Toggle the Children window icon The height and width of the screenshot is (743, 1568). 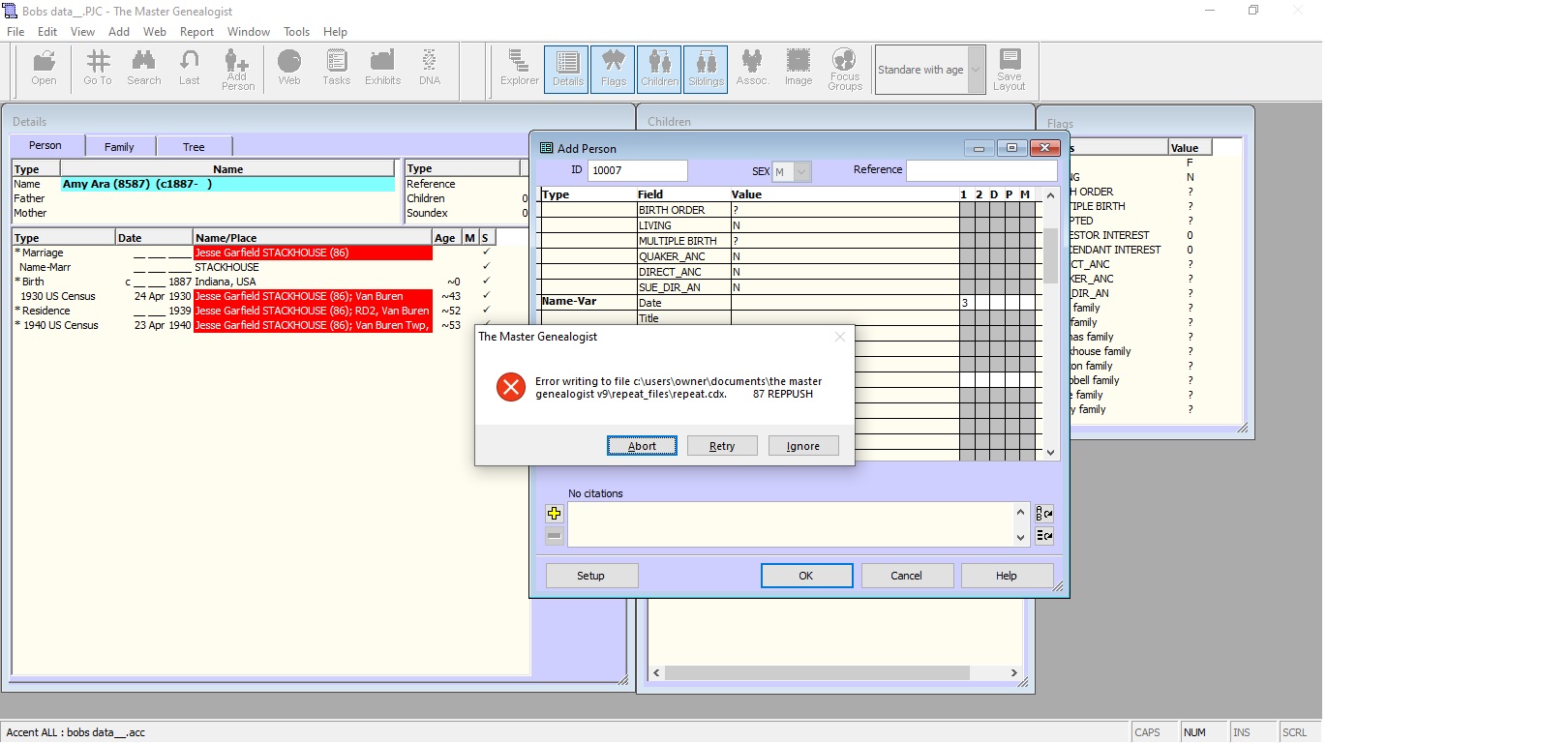pyautogui.click(x=659, y=69)
